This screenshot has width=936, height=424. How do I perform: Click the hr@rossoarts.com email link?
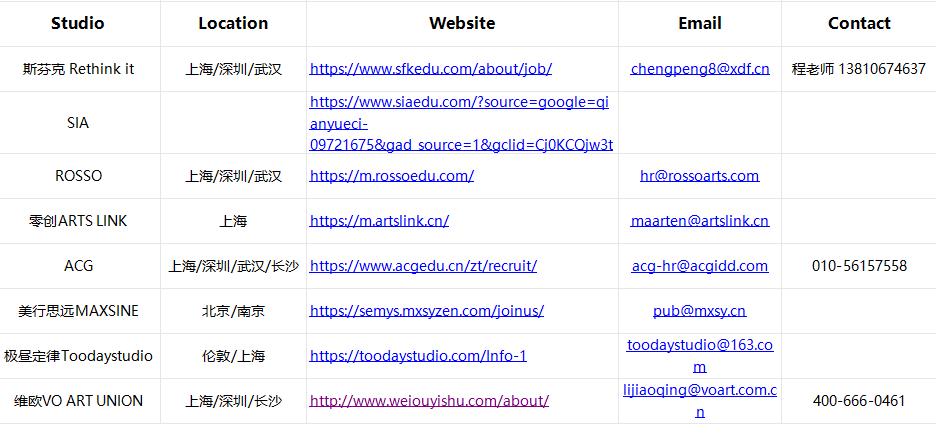[700, 176]
